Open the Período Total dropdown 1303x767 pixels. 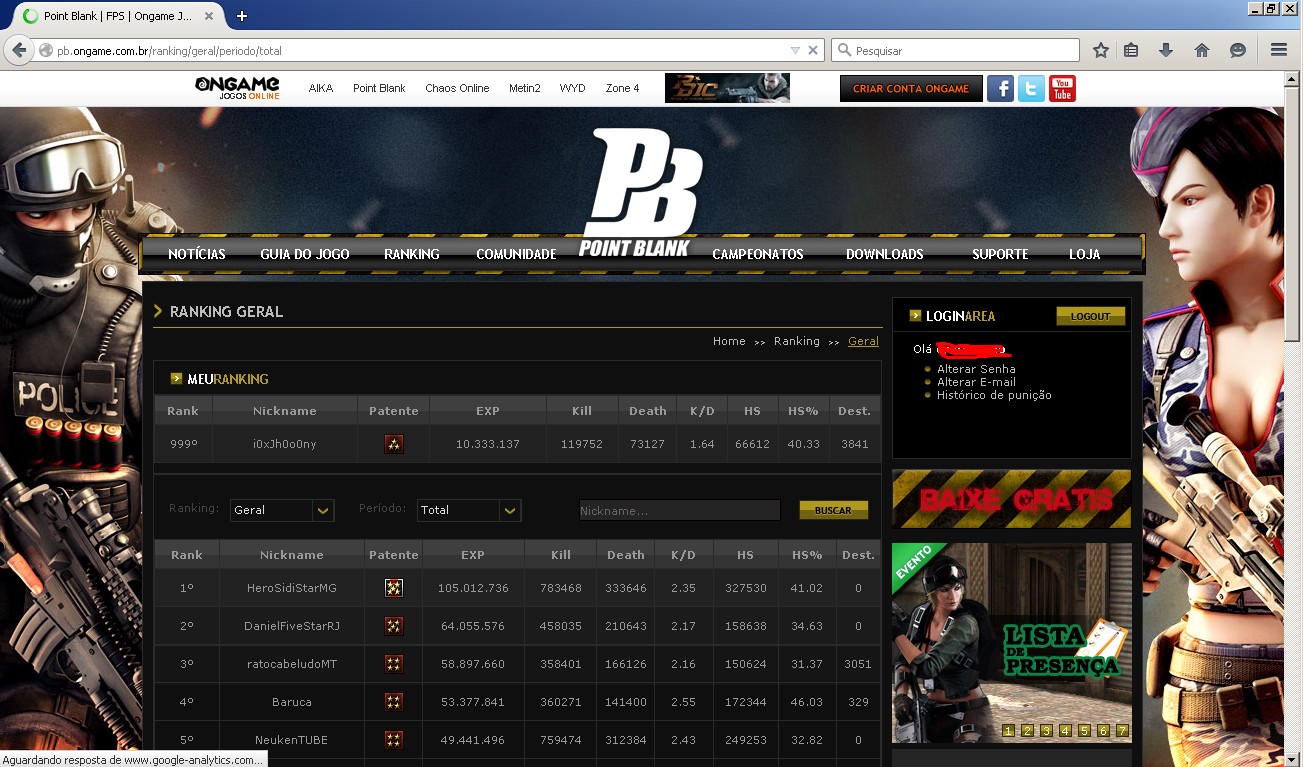coord(469,510)
